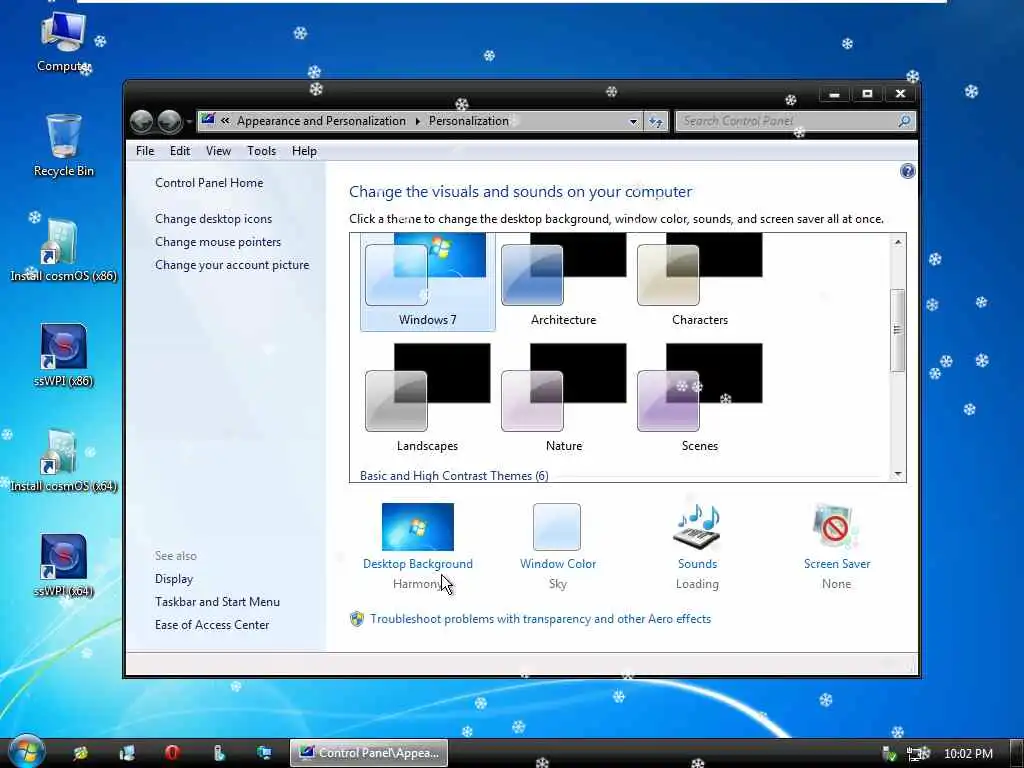Viewport: 1024px width, 768px height.
Task: Select the Nature theme
Action: click(564, 398)
